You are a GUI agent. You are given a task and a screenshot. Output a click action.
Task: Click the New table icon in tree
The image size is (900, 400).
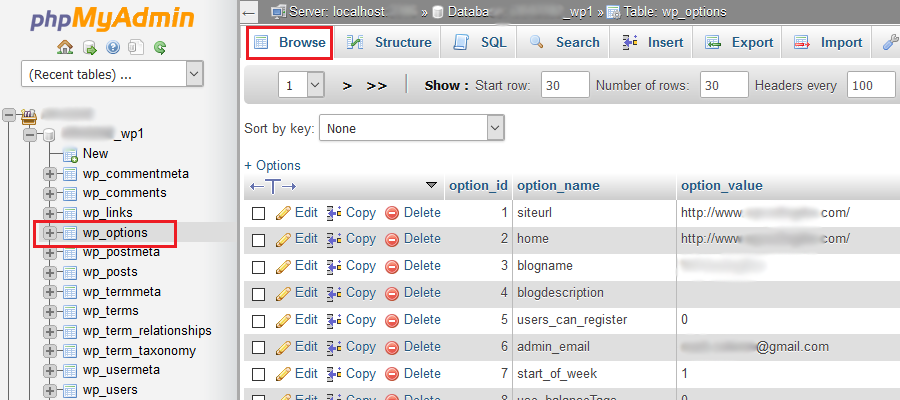tap(70, 154)
